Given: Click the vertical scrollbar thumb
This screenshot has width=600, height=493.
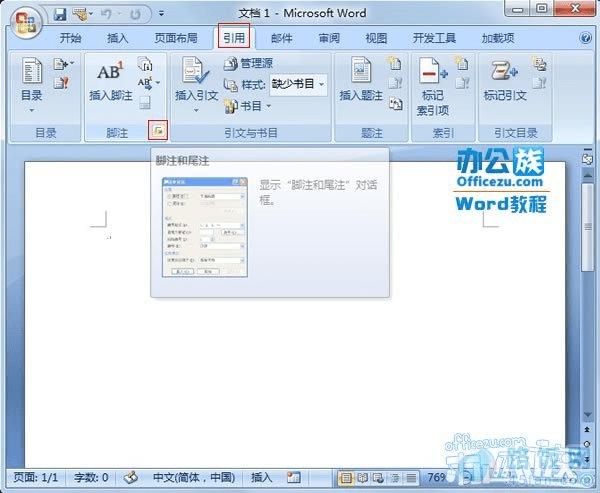Looking at the screenshot, I should pos(587,227).
